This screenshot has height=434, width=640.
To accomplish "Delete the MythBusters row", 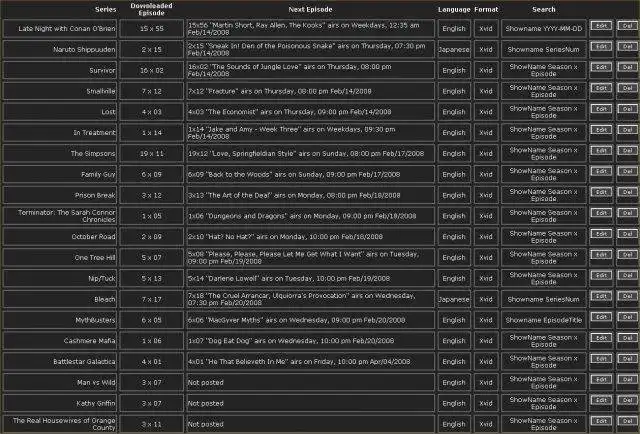I will [627, 317].
